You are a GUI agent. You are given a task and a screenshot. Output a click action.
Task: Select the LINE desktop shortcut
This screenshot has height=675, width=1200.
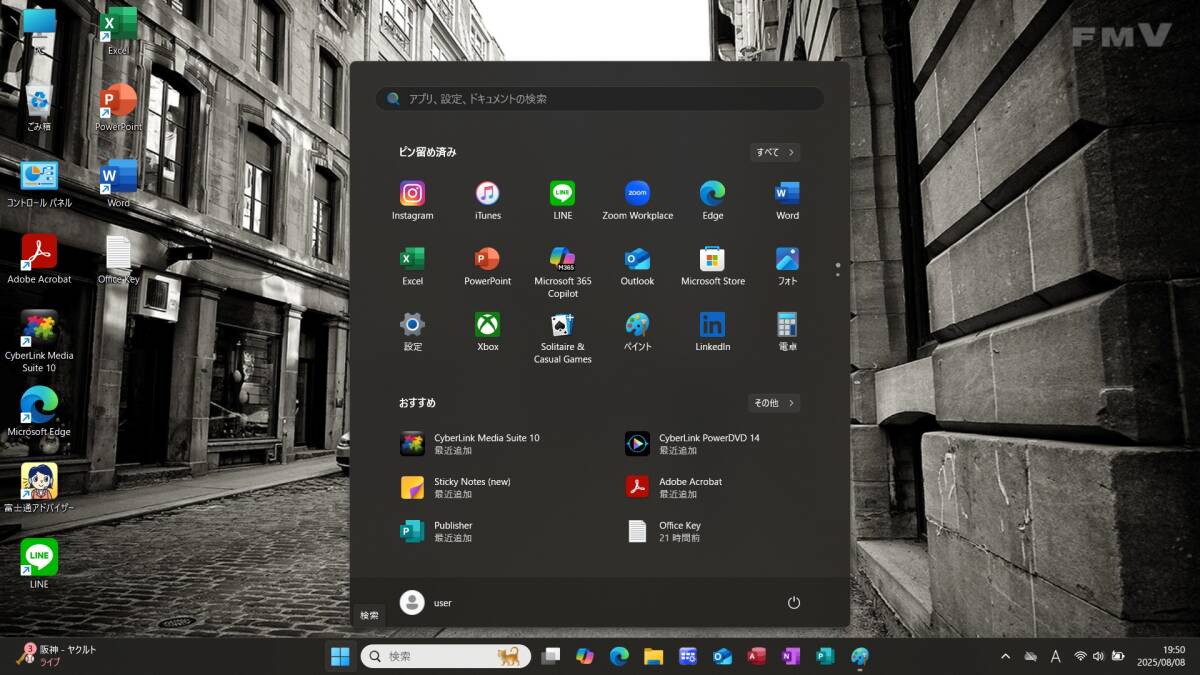tap(39, 564)
